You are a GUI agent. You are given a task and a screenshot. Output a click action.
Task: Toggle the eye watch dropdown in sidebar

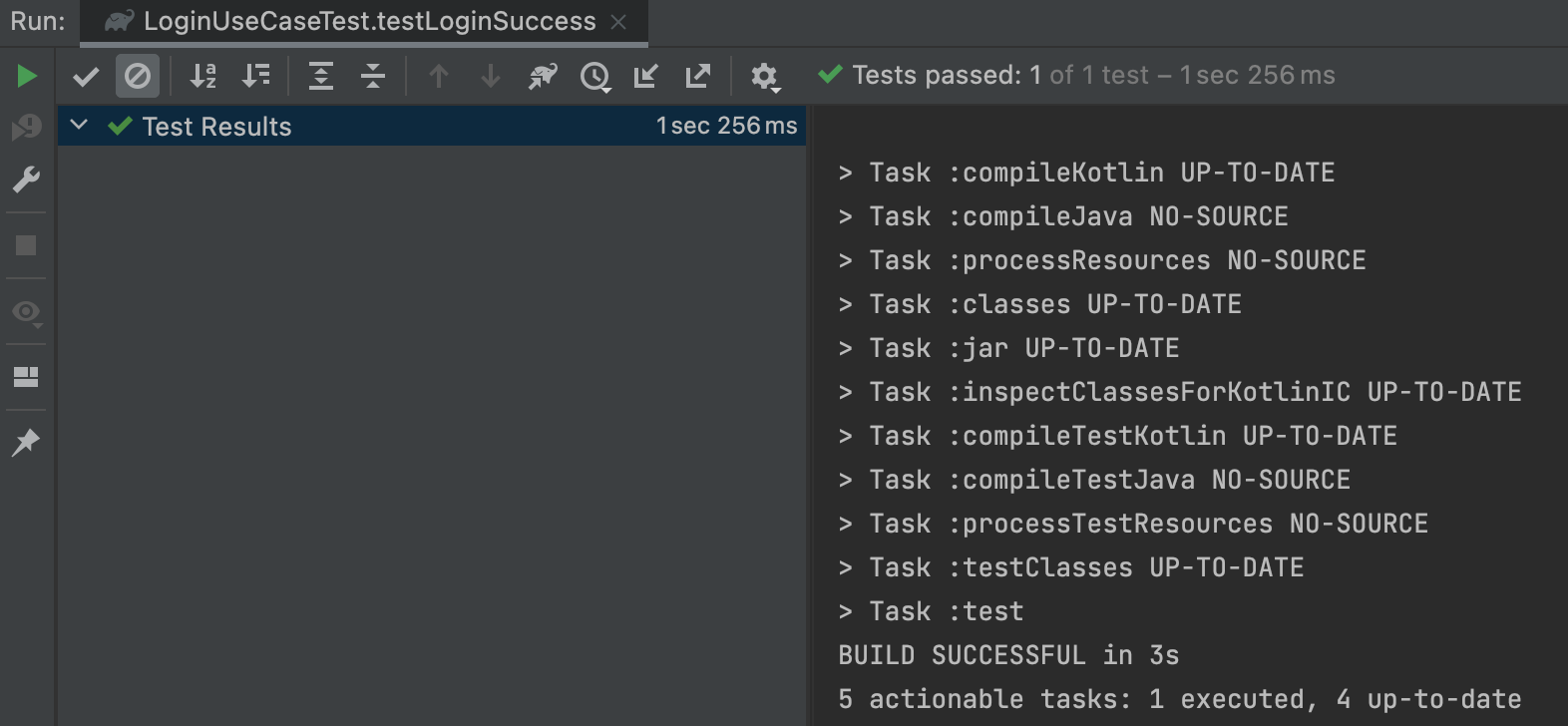[27, 313]
